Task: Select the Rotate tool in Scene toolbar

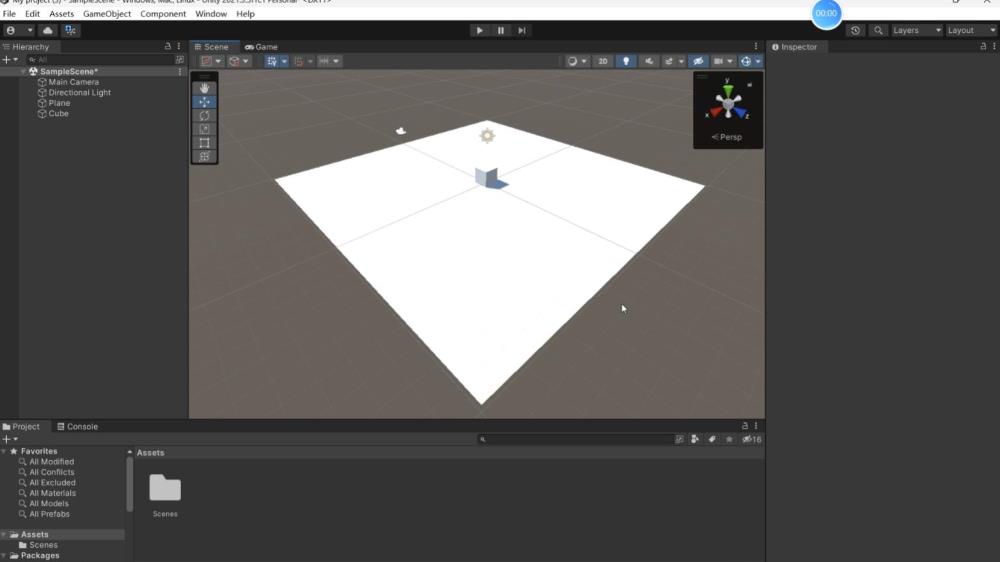Action: coord(204,115)
